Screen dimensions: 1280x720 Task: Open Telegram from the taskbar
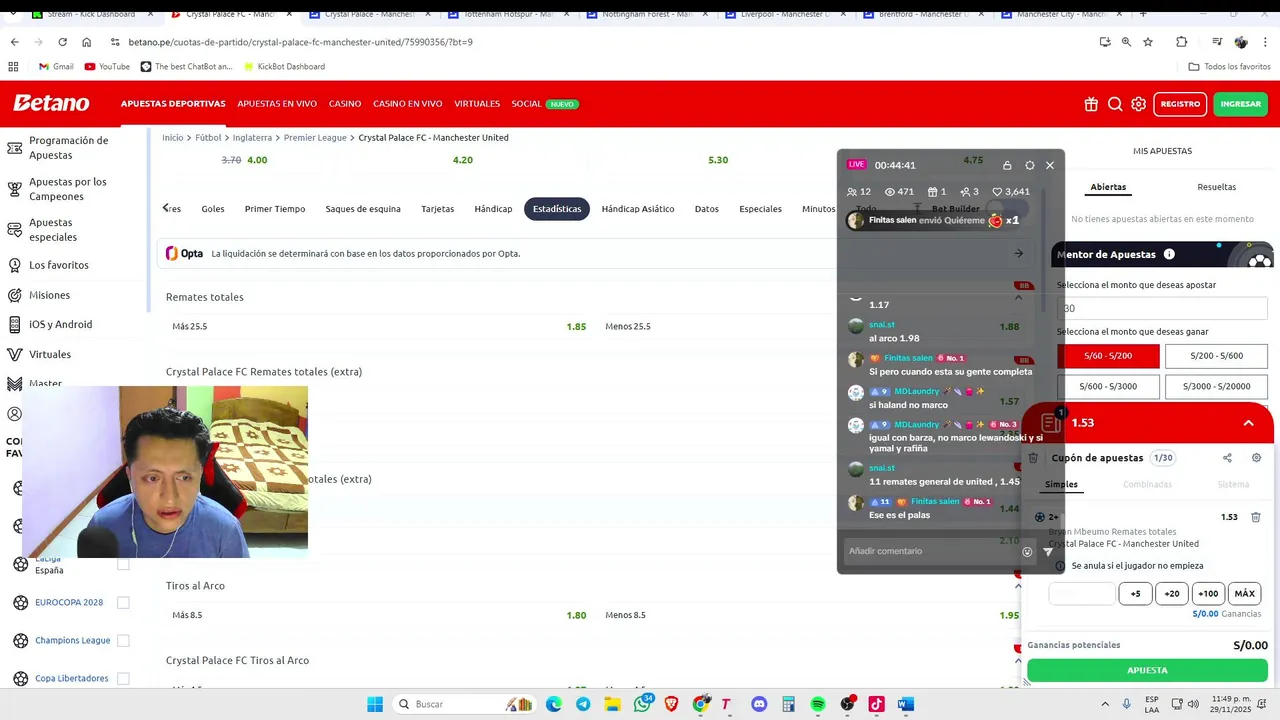pos(583,704)
